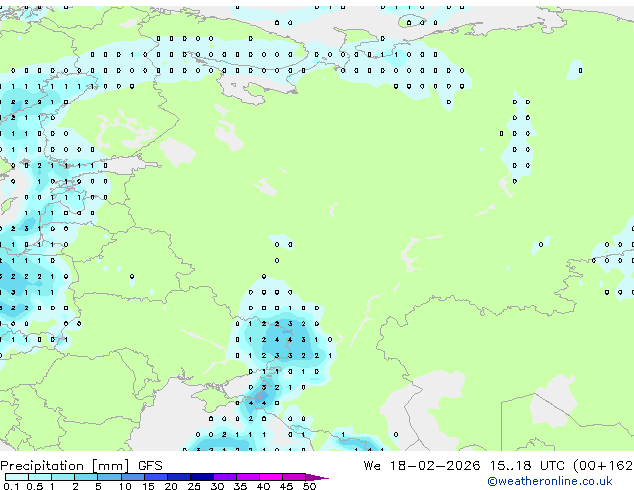The image size is (634, 490).
Task: Click the "25" legend scale label
Action: click(194, 486)
